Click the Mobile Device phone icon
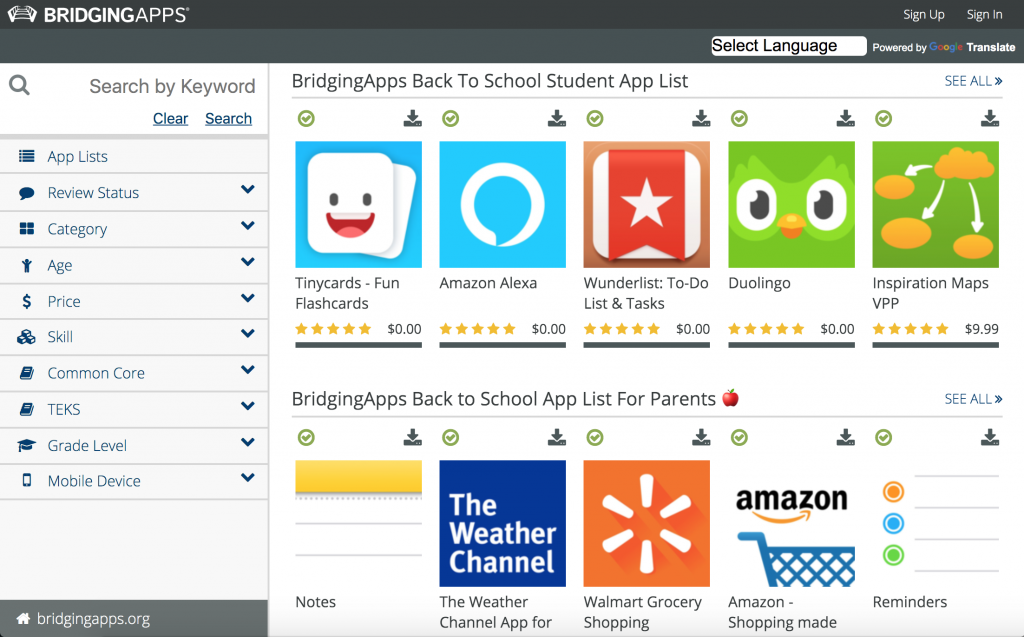Screen dimensions: 1024x637 coord(27,481)
